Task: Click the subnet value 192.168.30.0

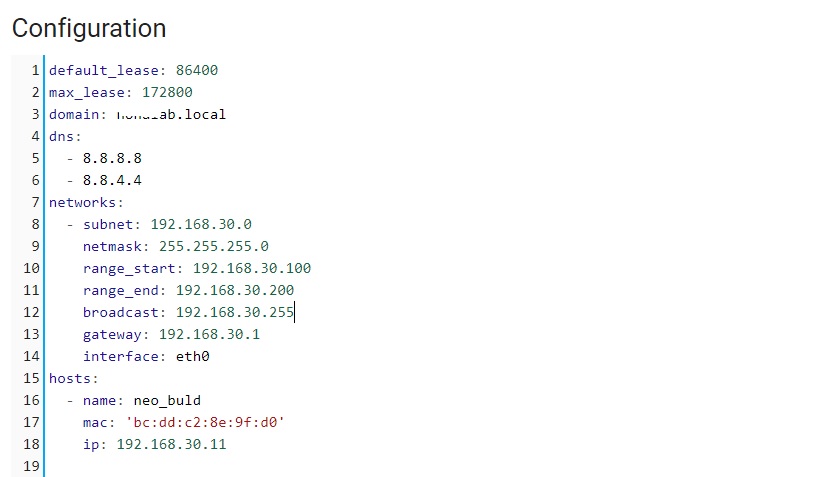Action: (201, 224)
